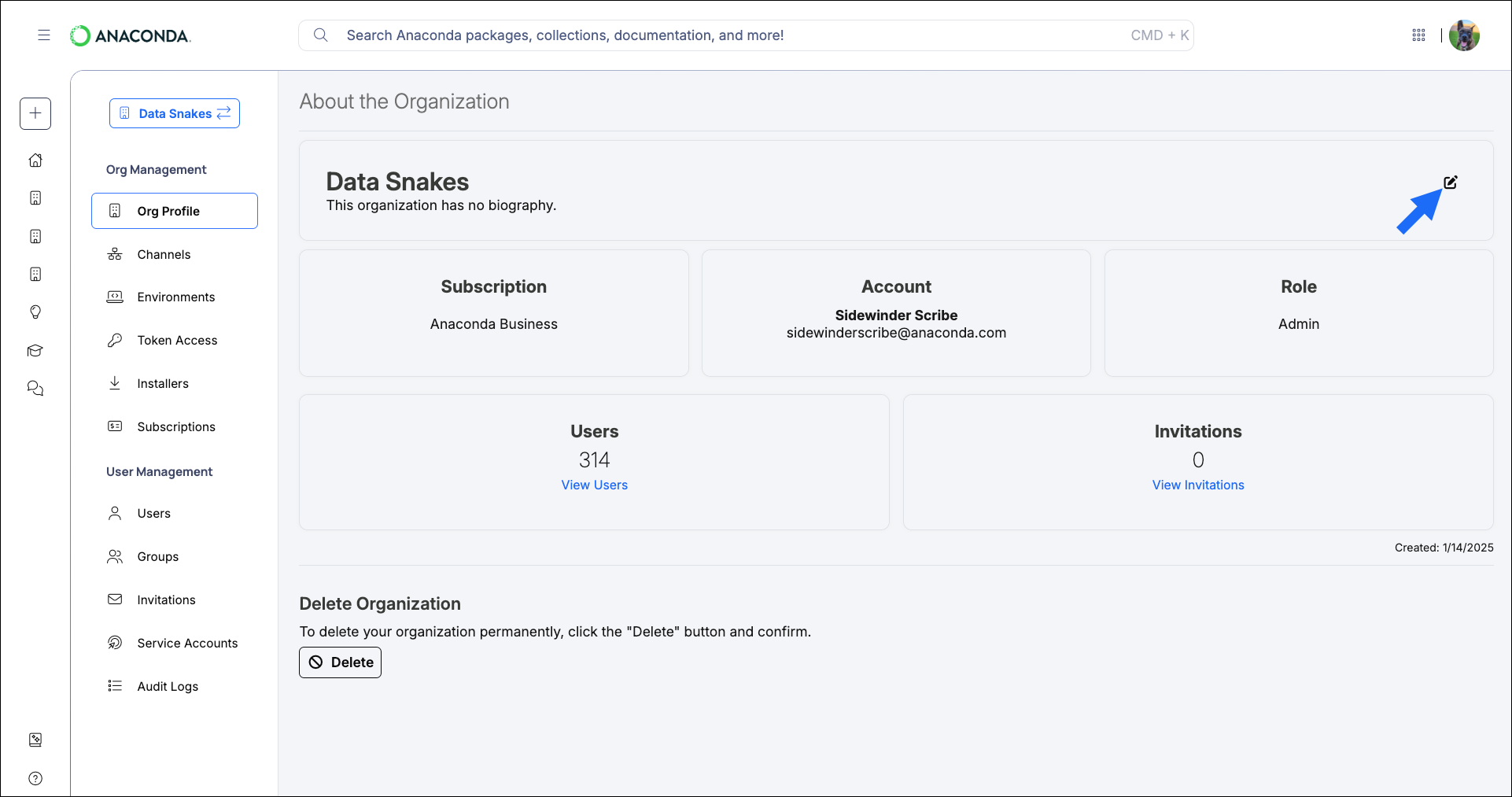
Task: Click the Delete organization button
Action: (340, 662)
